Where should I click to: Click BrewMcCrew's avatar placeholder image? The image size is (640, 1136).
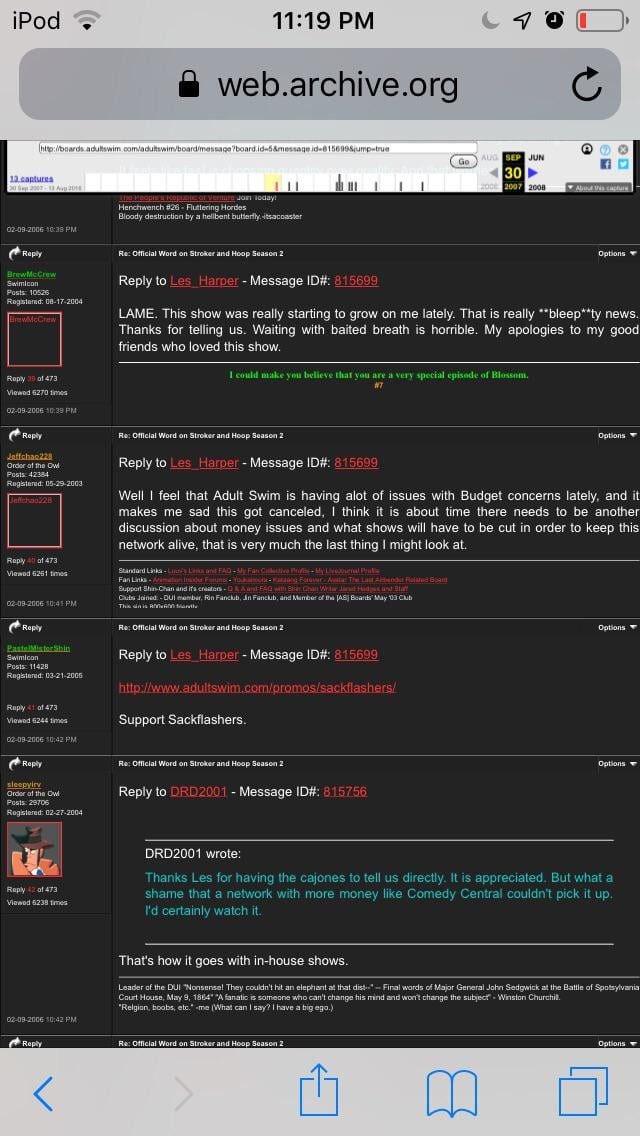tap(34, 339)
